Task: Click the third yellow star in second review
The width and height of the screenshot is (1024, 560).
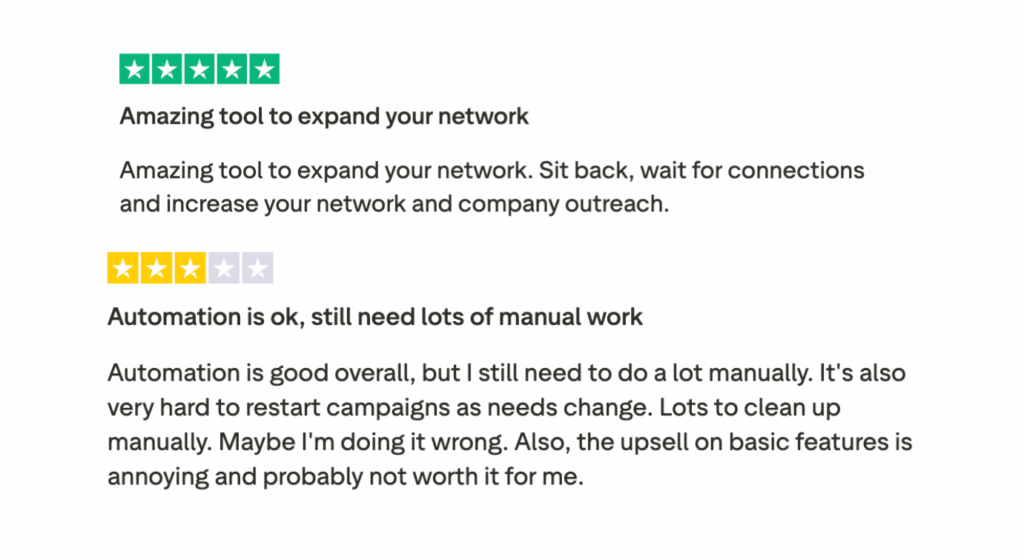Action: [190, 269]
